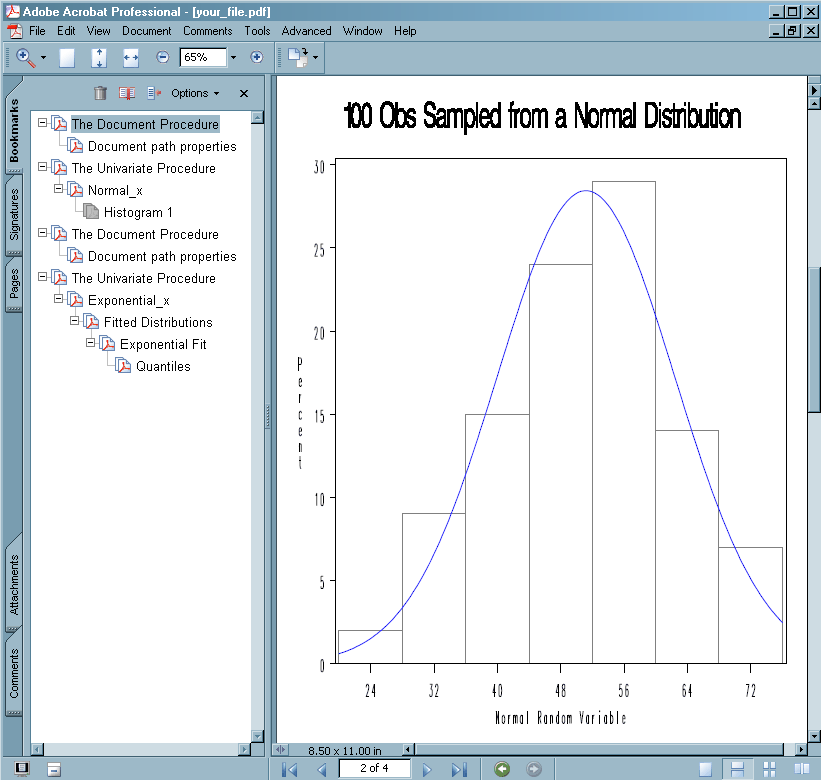This screenshot has width=821, height=780.
Task: Click the hide toolbars status bar icon
Action: (54, 769)
